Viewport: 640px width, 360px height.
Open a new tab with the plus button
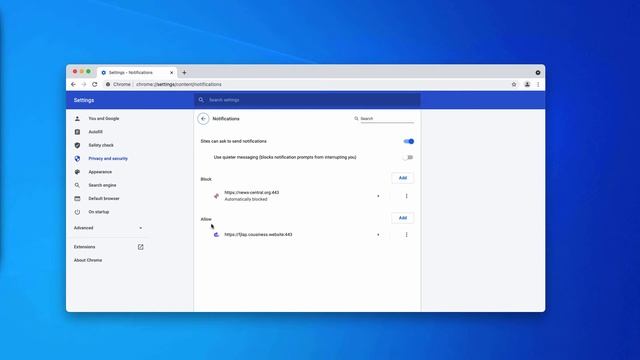[x=184, y=73]
